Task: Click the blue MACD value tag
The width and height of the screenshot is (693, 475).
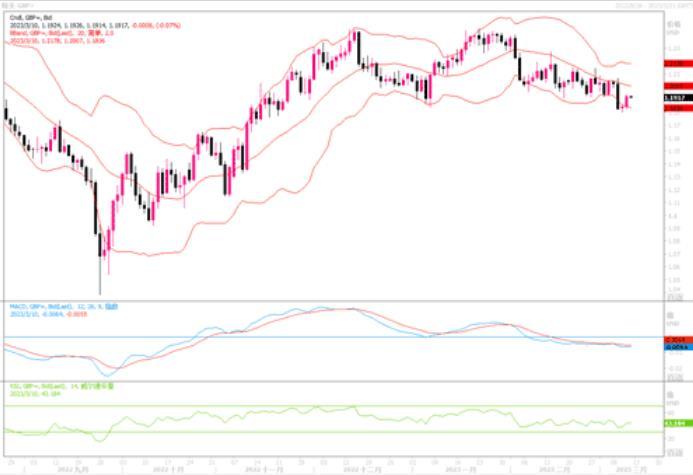Action: pos(678,348)
